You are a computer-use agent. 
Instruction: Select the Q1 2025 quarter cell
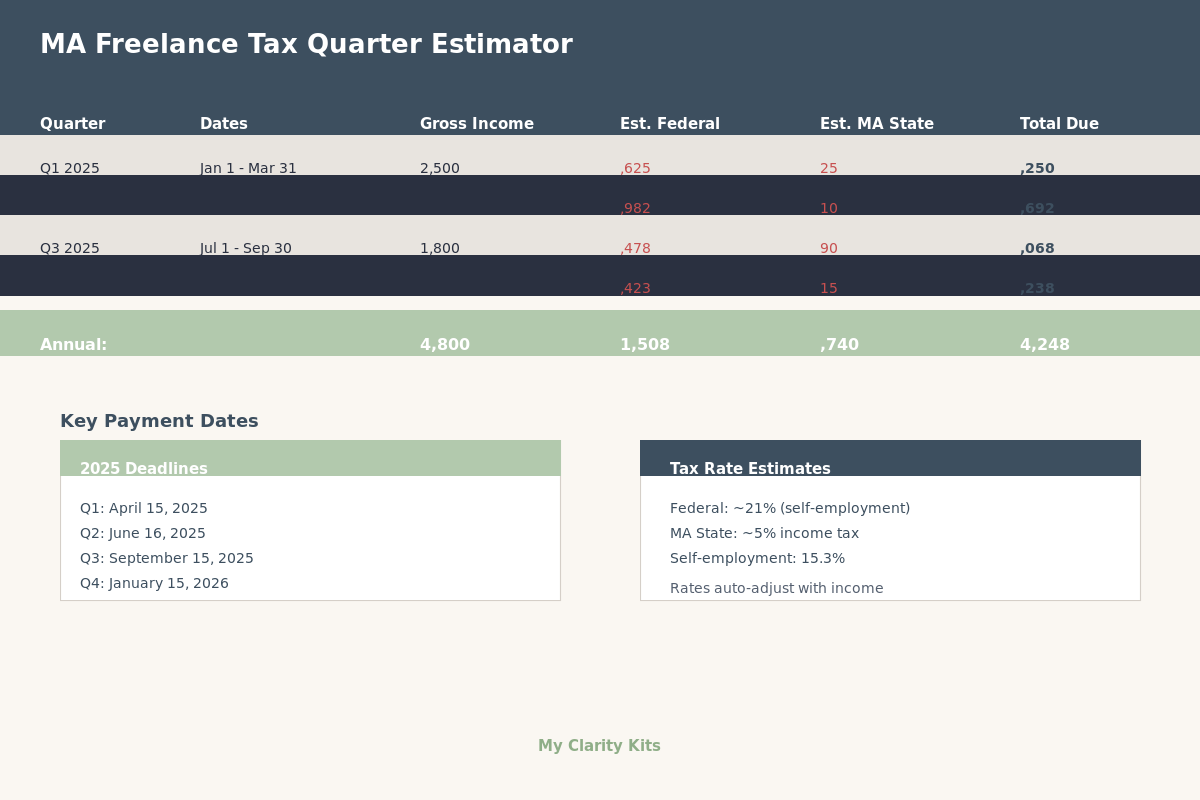[70, 168]
